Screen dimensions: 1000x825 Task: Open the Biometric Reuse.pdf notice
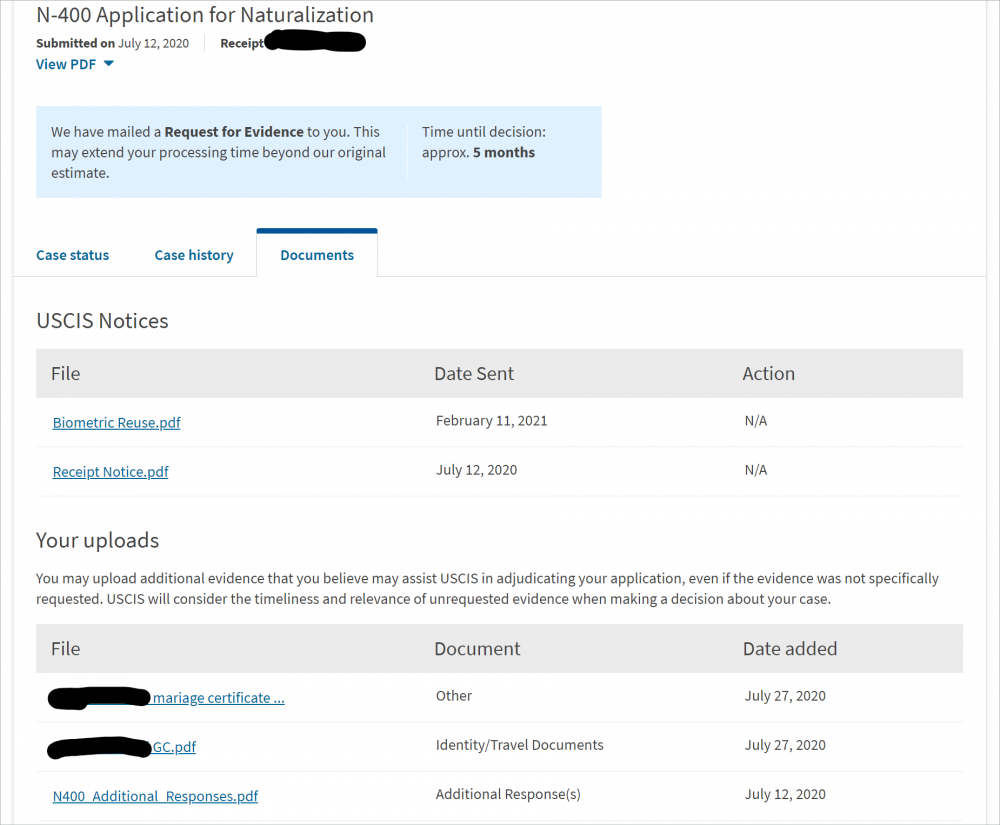point(117,423)
